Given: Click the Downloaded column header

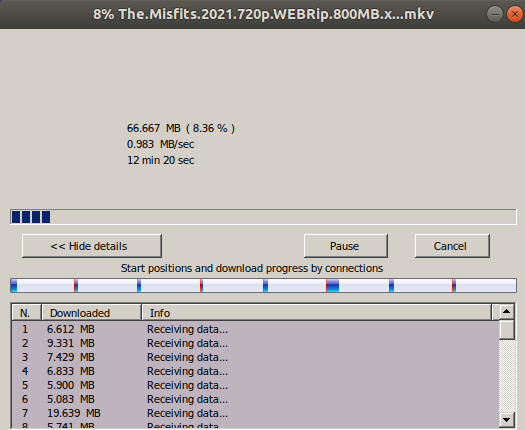Looking at the screenshot, I should pos(91,313).
